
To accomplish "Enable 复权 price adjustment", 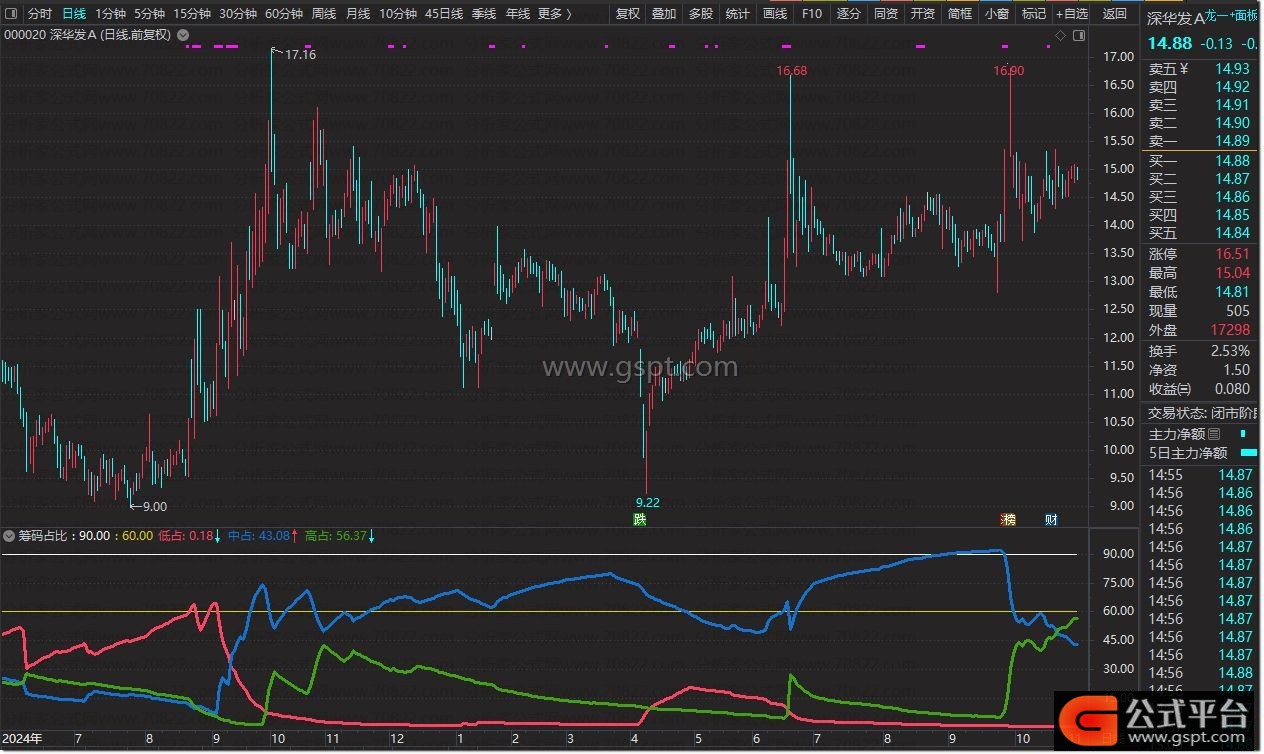I will [x=627, y=14].
